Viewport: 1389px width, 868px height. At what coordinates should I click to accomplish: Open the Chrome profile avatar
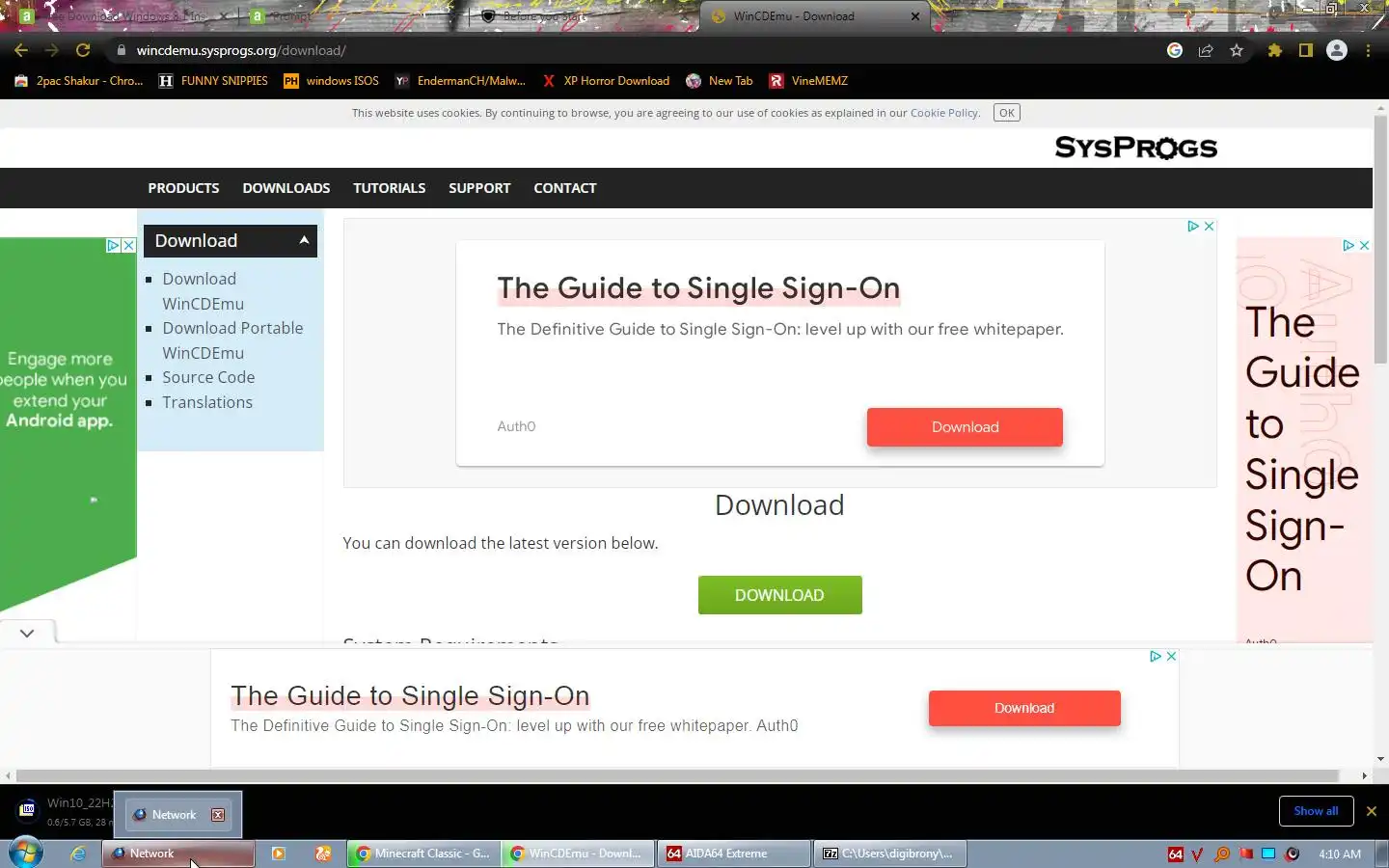click(1336, 50)
